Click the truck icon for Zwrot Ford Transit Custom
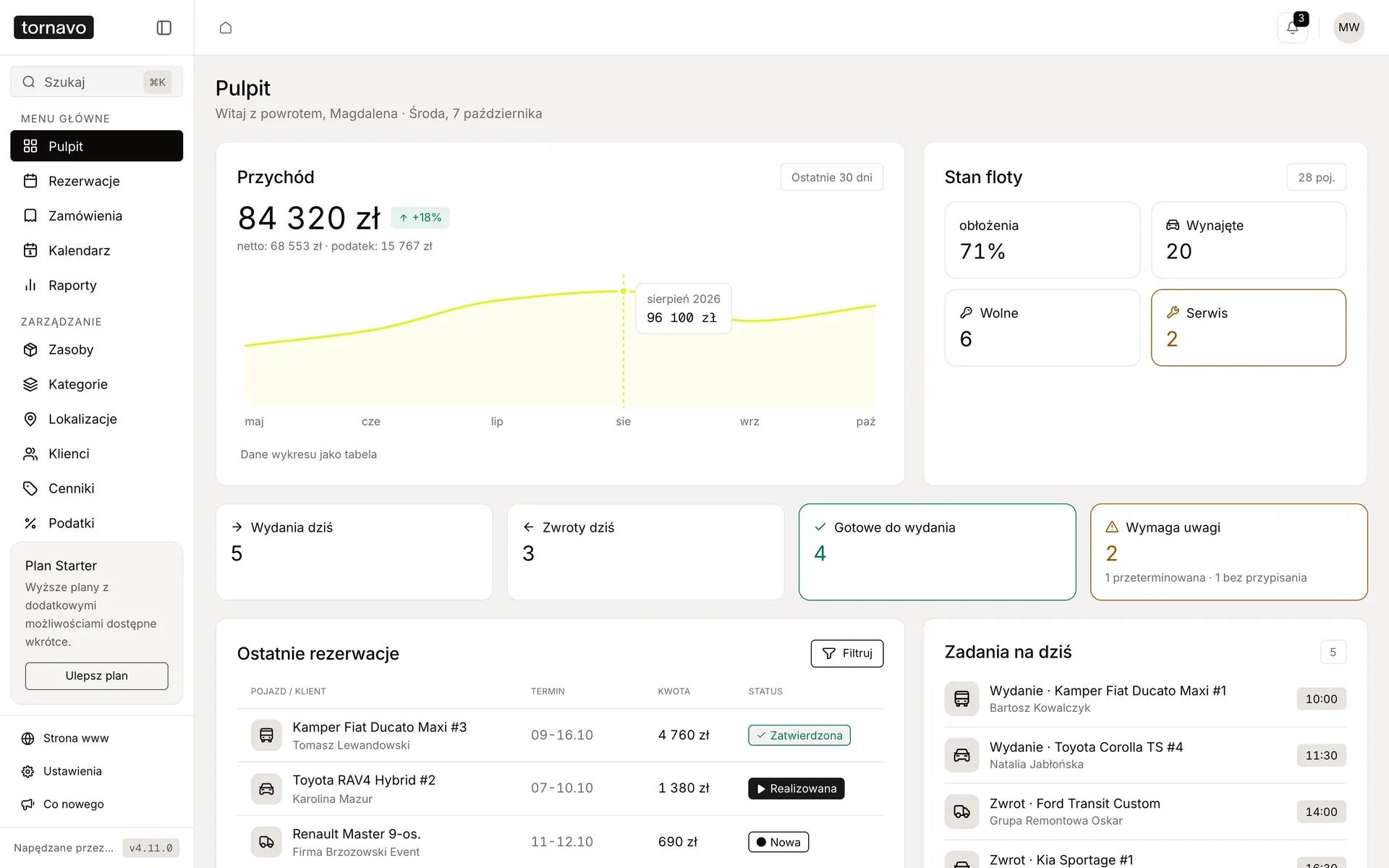 [961, 812]
